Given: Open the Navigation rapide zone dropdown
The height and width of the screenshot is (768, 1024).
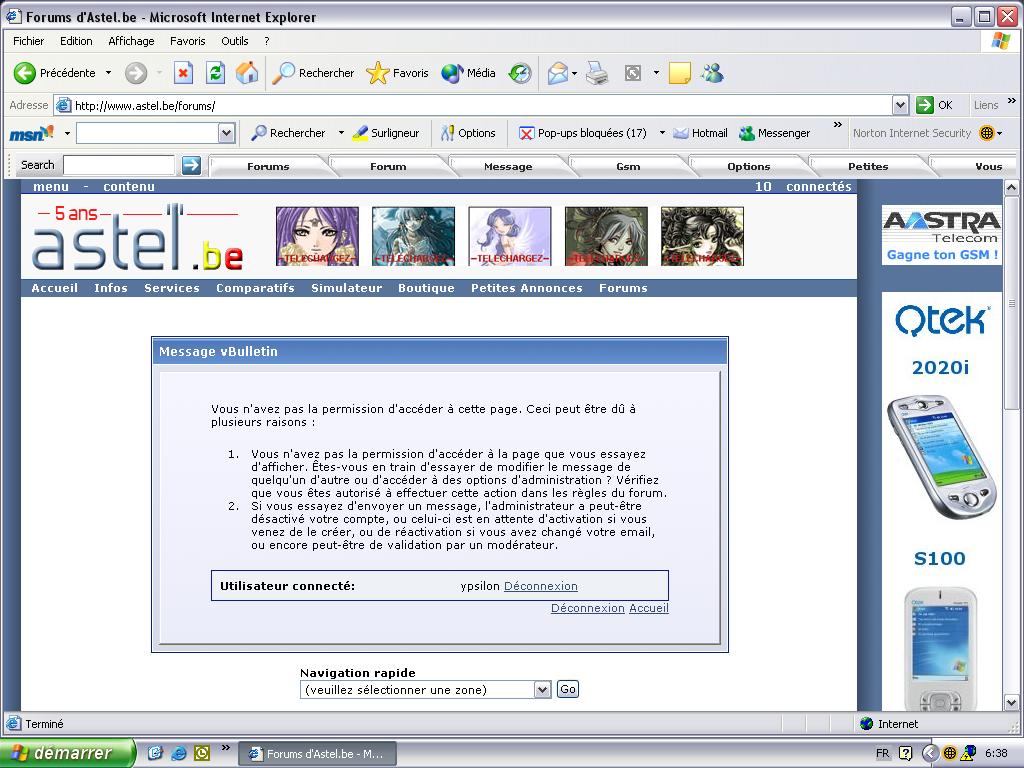Looking at the screenshot, I should (x=542, y=689).
